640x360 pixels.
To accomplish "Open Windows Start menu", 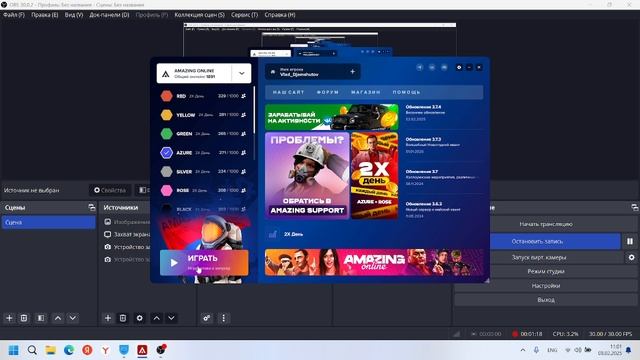I will (13, 350).
